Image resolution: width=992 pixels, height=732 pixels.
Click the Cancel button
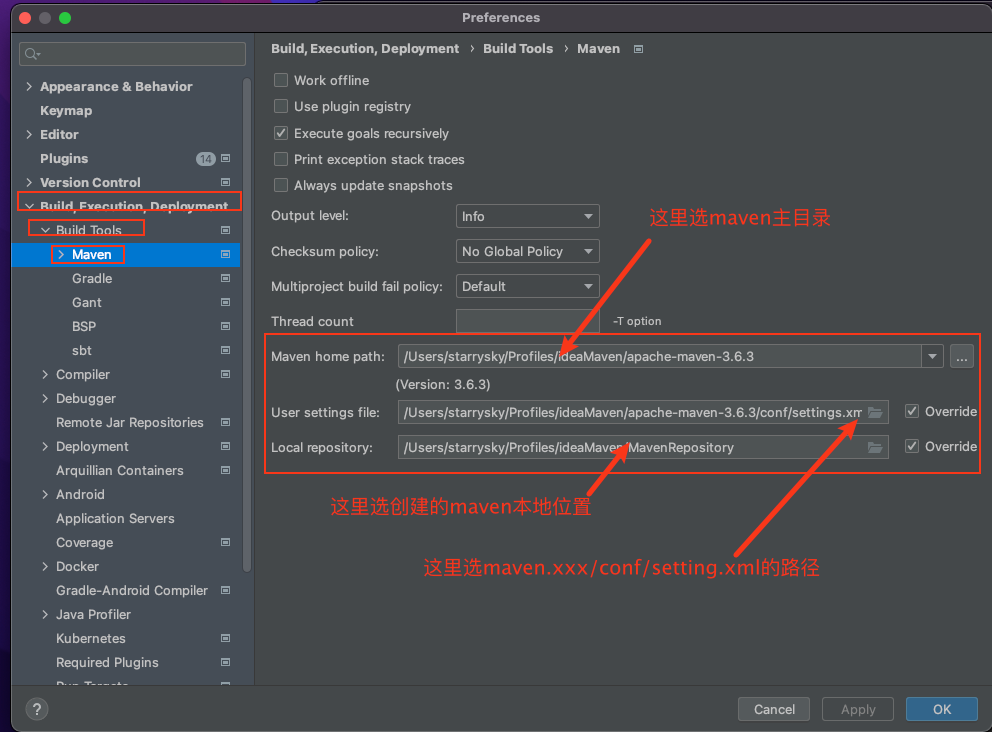coord(774,709)
